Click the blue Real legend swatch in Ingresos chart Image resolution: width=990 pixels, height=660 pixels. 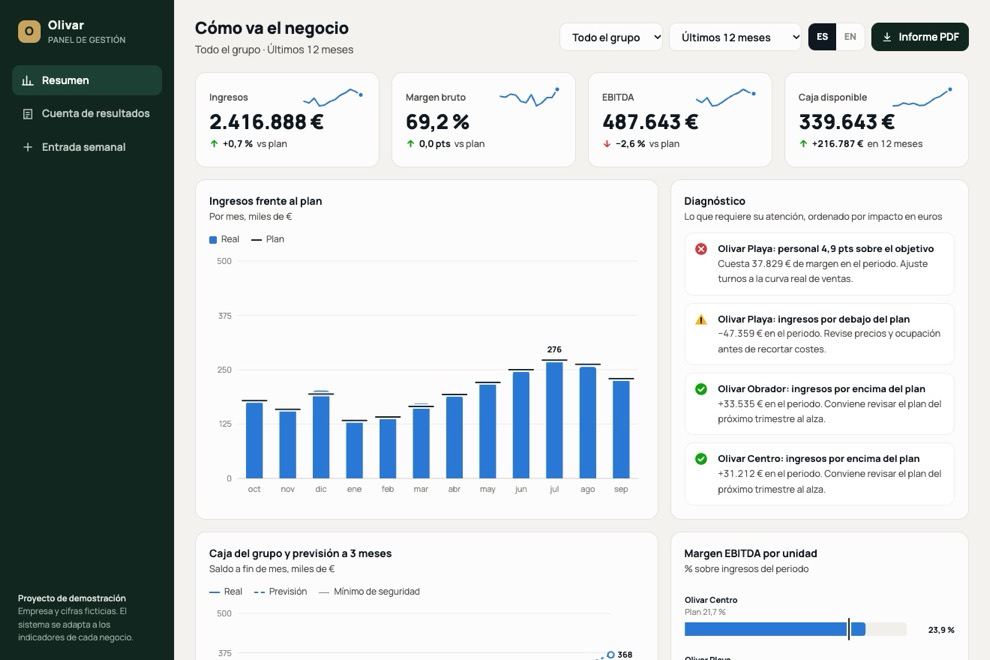point(213,240)
